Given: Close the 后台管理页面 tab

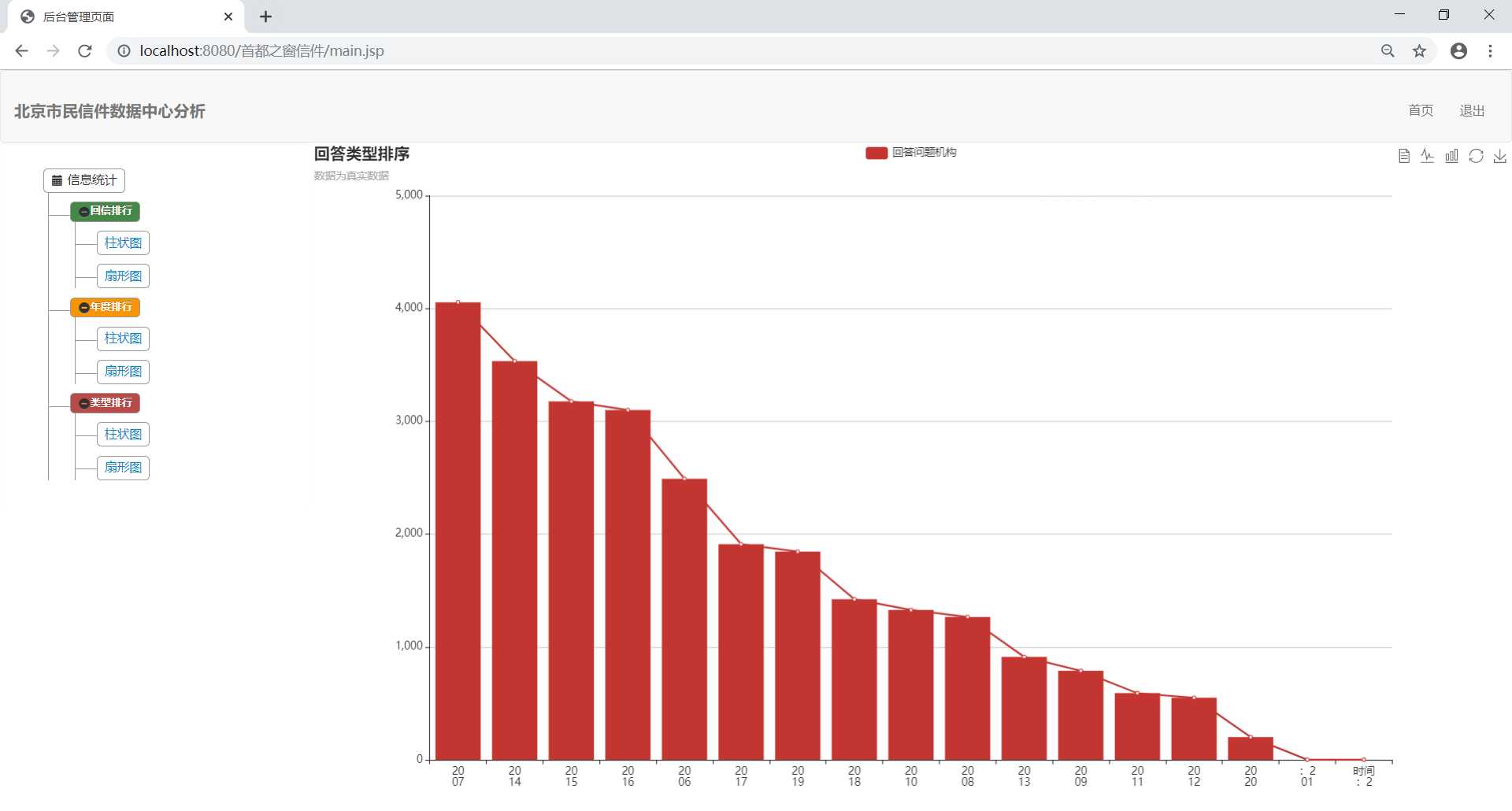Looking at the screenshot, I should click(228, 17).
